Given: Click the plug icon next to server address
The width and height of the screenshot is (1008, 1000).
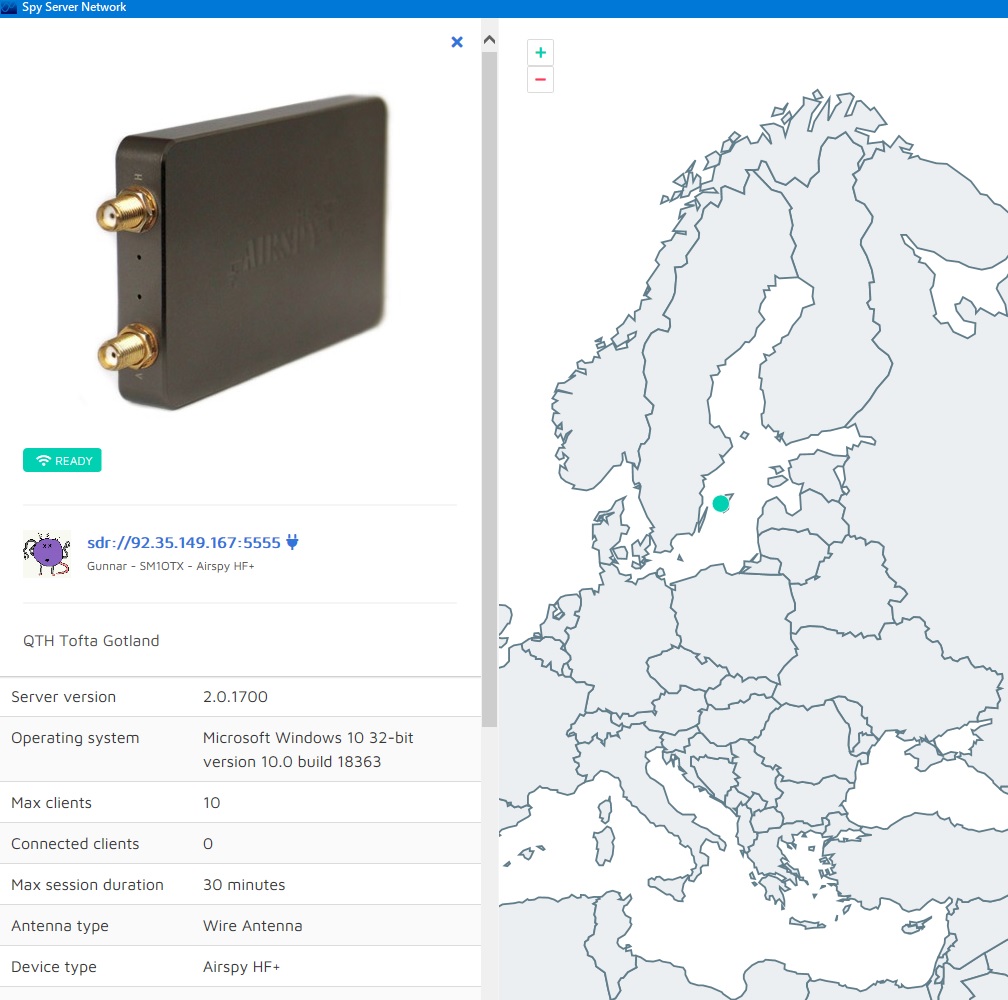Looking at the screenshot, I should [x=292, y=542].
